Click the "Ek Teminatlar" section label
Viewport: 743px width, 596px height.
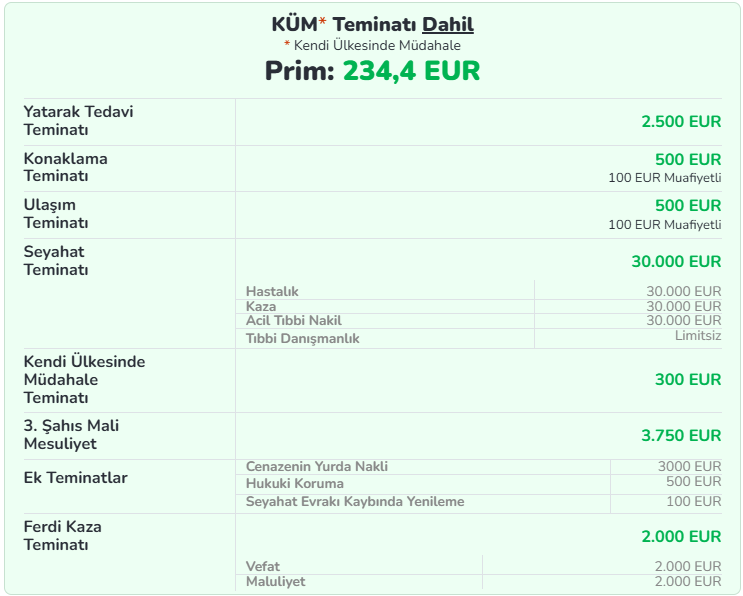click(75, 478)
